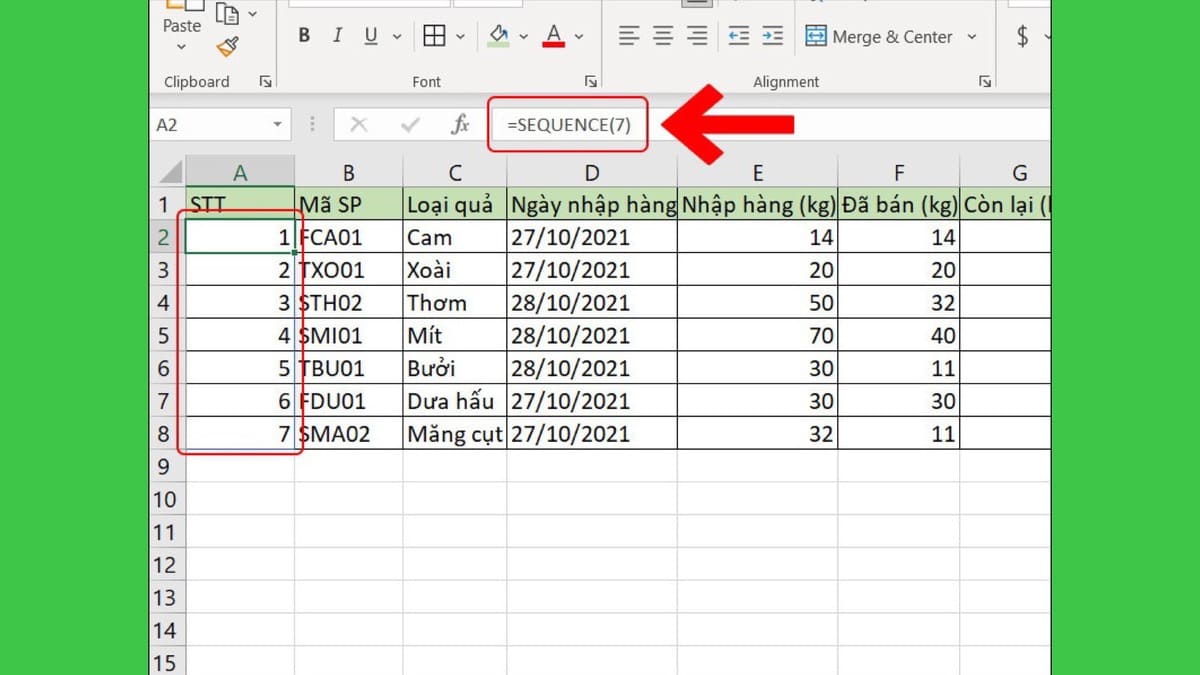Click the Increase Indent icon
This screenshot has width=1200, height=675.
pos(772,36)
